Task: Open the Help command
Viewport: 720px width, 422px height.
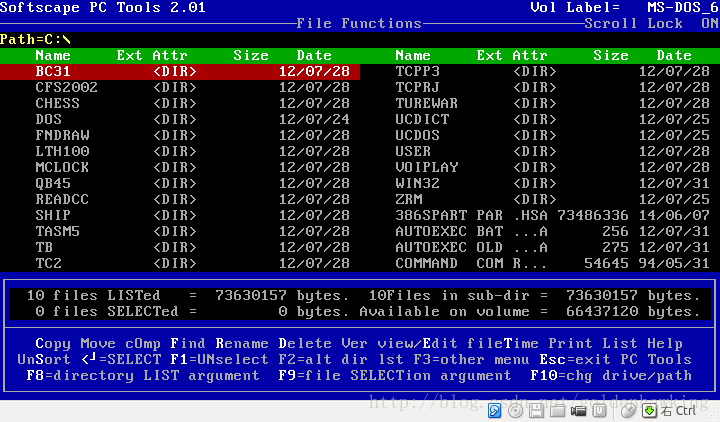Action: point(665,343)
